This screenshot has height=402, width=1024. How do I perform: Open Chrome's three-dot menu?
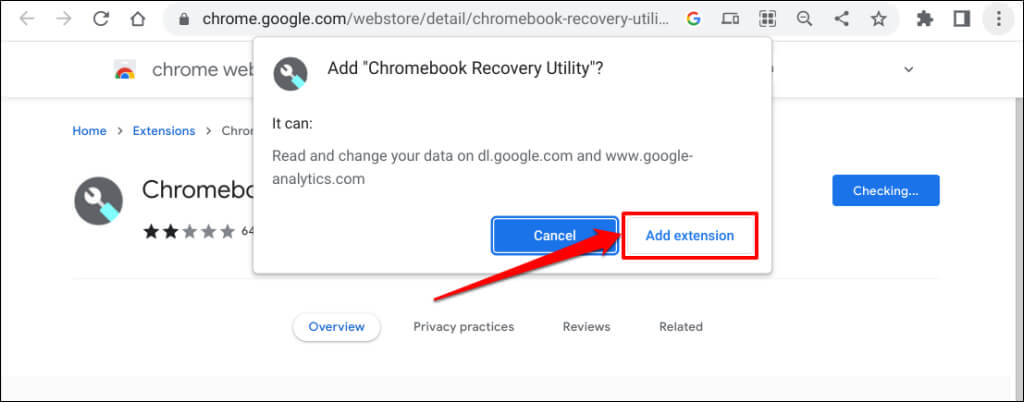(x=997, y=18)
